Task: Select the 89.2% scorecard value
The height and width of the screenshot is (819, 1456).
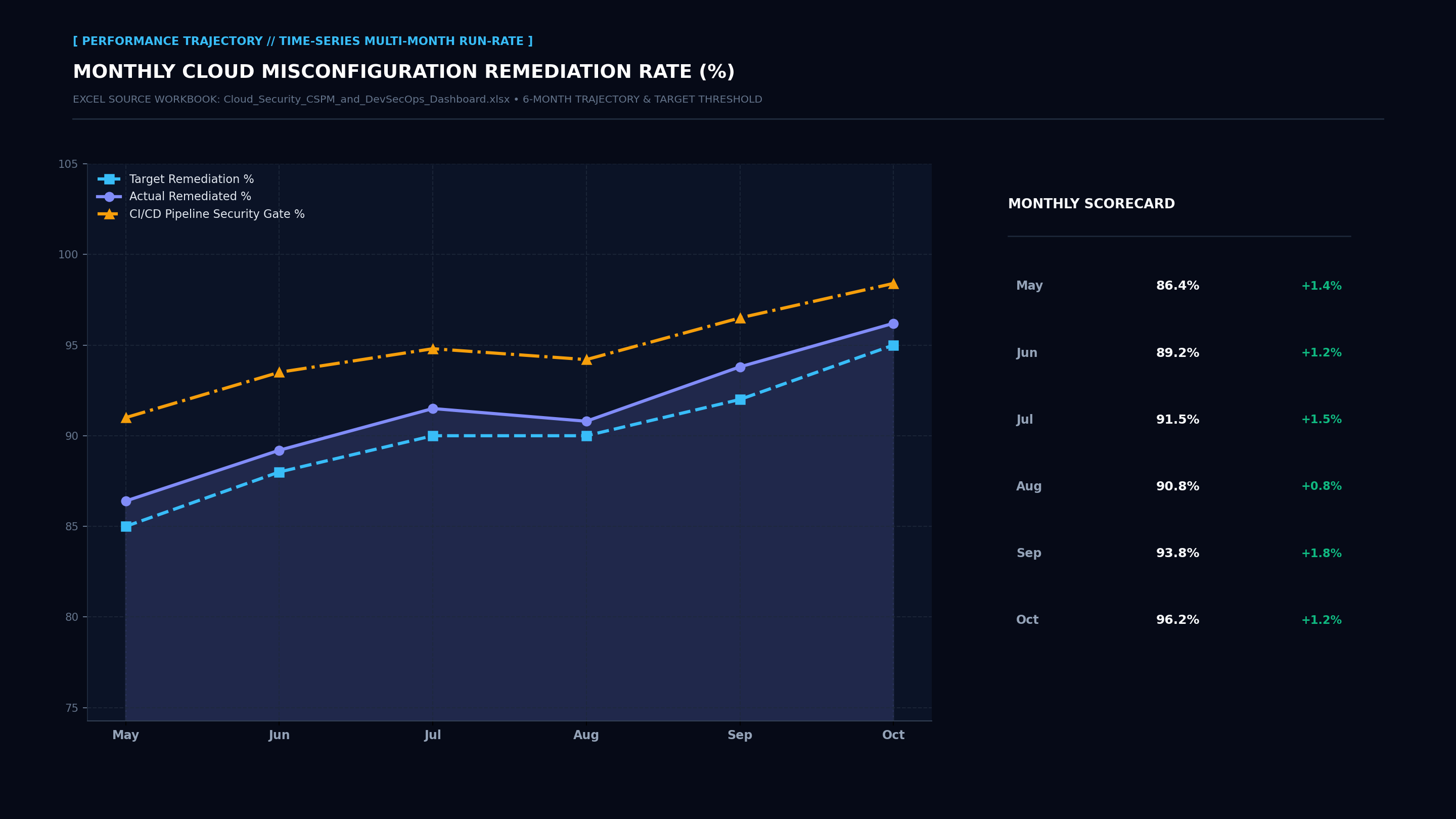Action: (x=1177, y=353)
